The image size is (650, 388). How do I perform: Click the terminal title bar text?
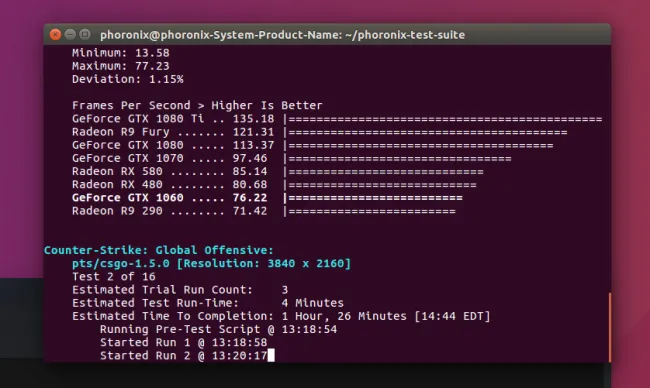point(282,35)
